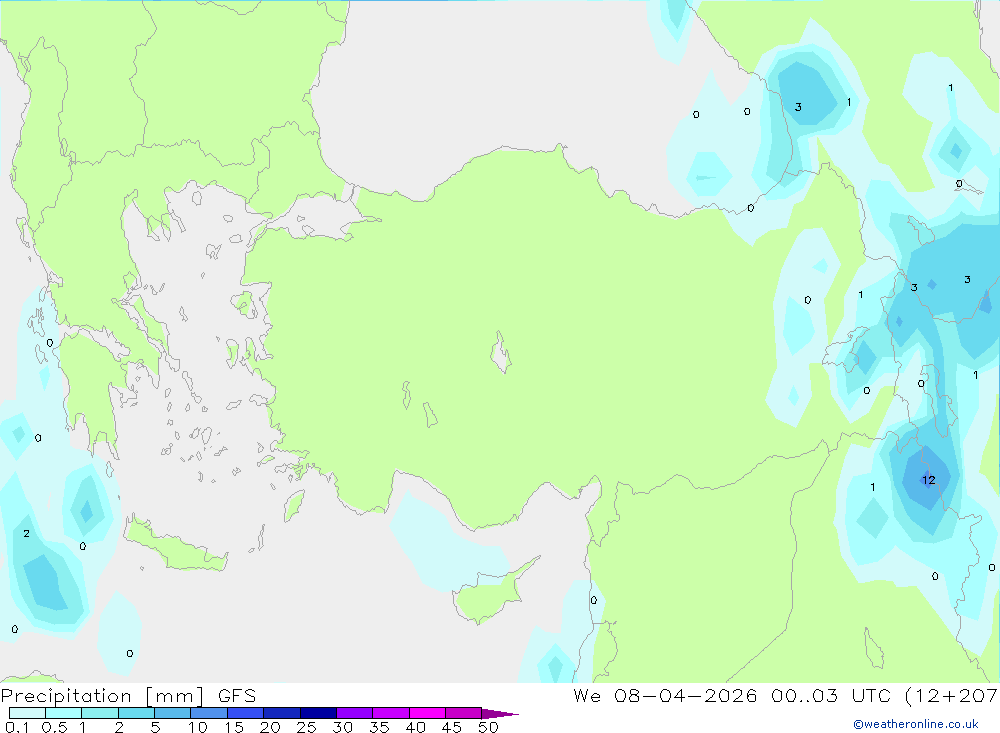Click the '12' precipitation value on map
The image size is (1000, 733).
tap(929, 480)
